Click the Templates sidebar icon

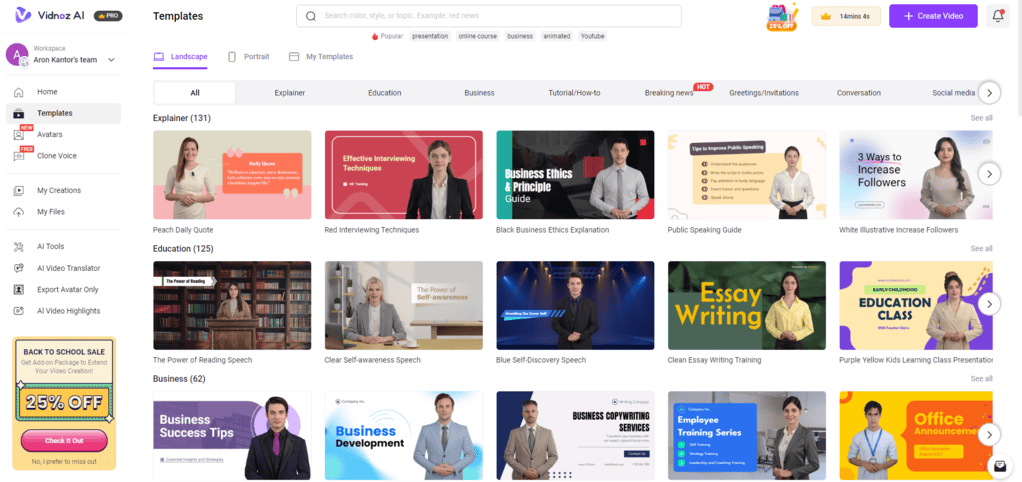(x=19, y=113)
